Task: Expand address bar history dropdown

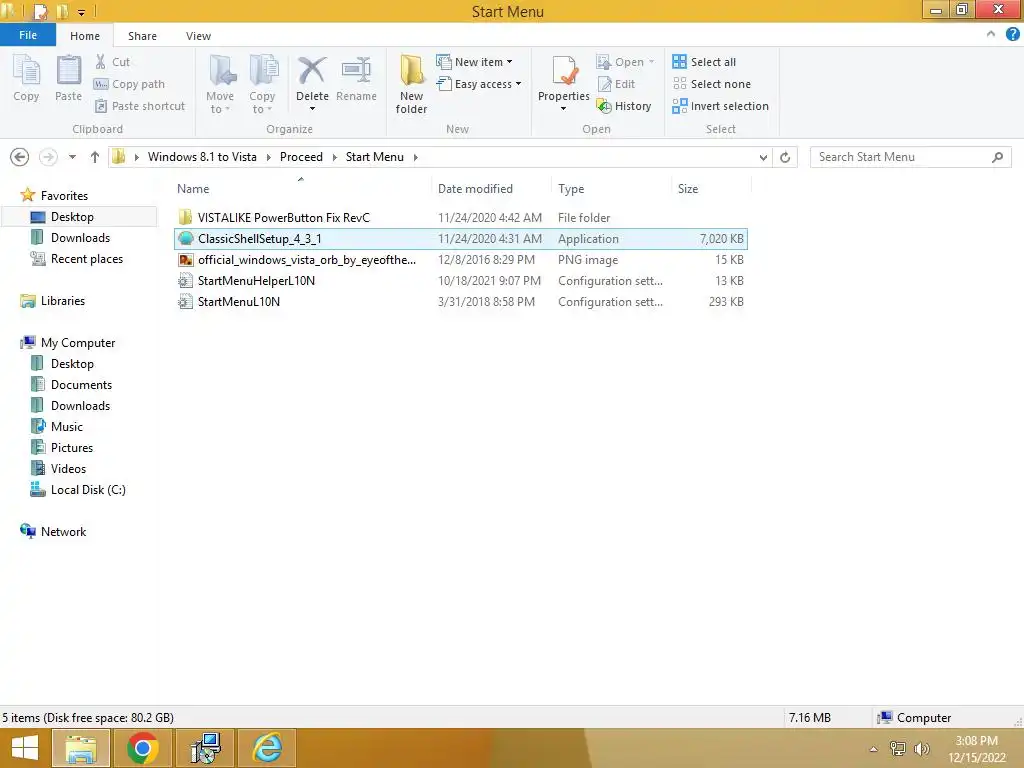Action: click(763, 157)
